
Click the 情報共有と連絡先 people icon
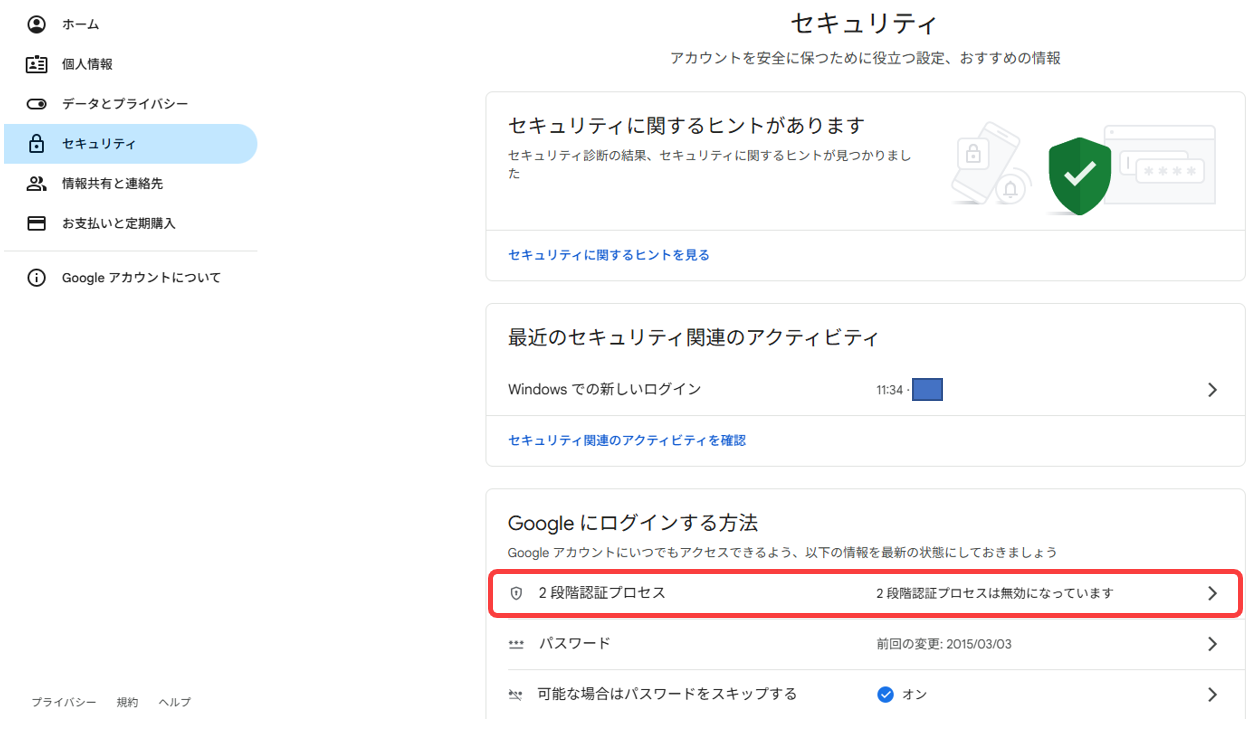(x=37, y=184)
